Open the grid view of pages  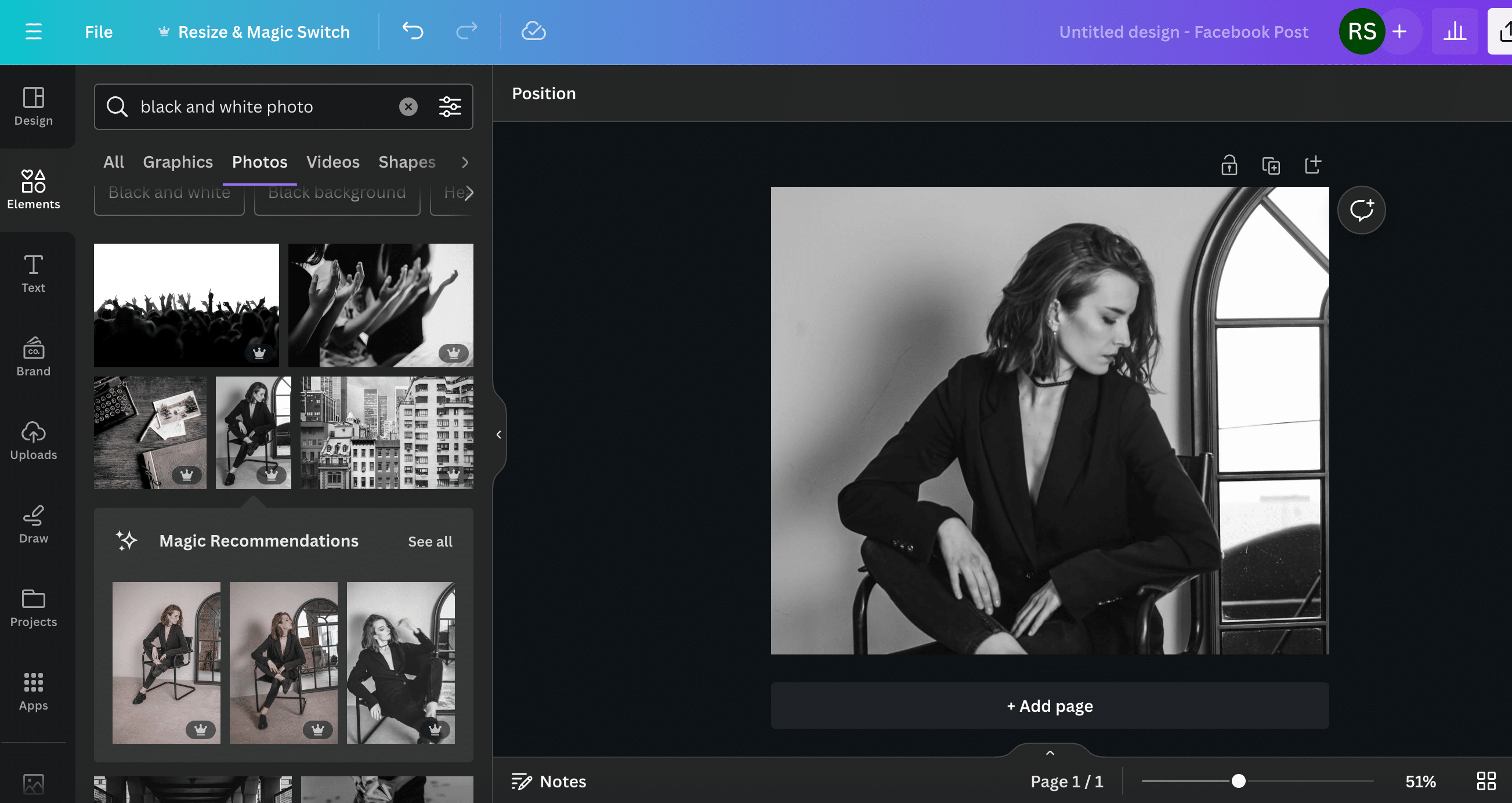(x=1486, y=782)
